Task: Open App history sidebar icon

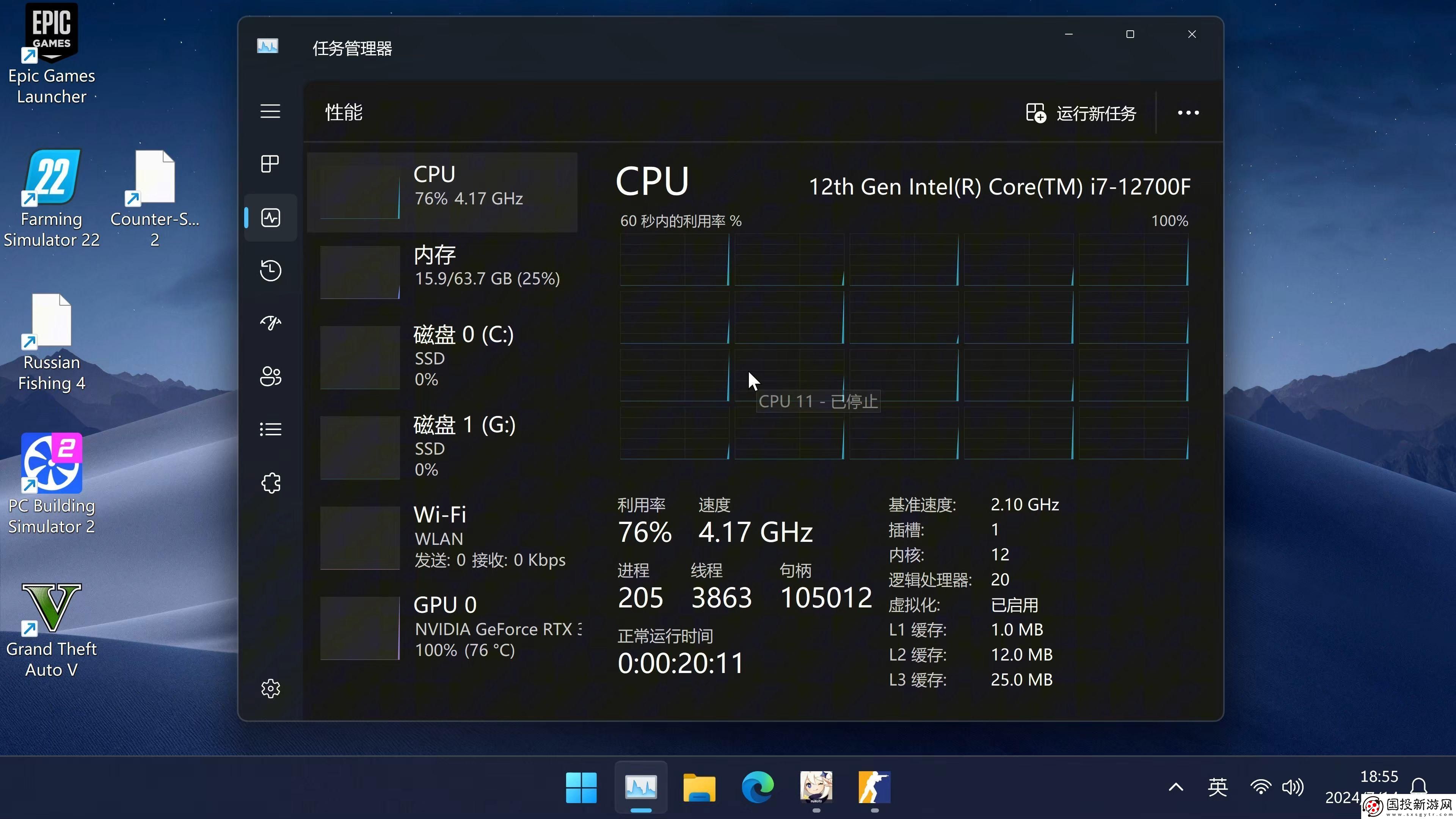Action: point(270,271)
